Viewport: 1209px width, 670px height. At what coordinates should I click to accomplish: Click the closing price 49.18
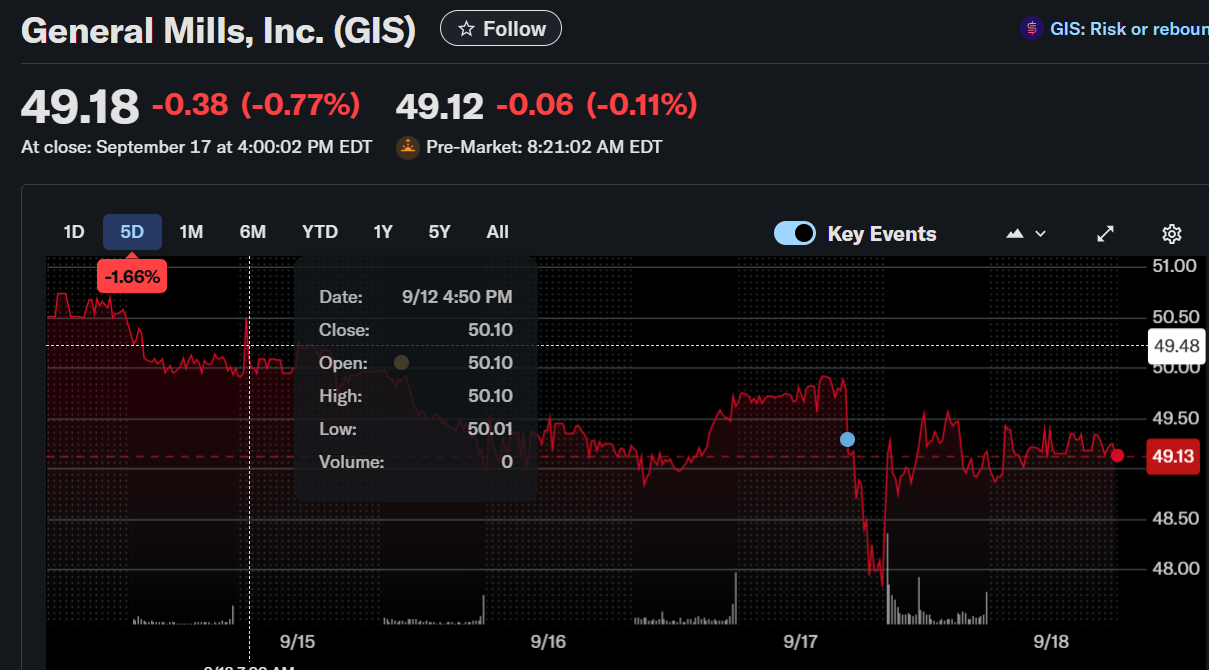(80, 106)
